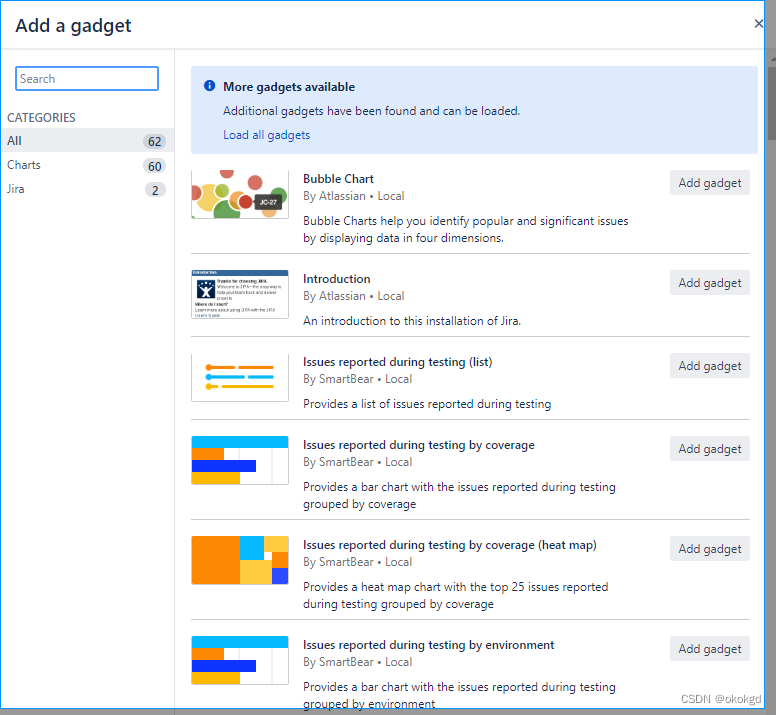Click the '(heat map)' gadget title
The height and width of the screenshot is (715, 776).
(450, 545)
